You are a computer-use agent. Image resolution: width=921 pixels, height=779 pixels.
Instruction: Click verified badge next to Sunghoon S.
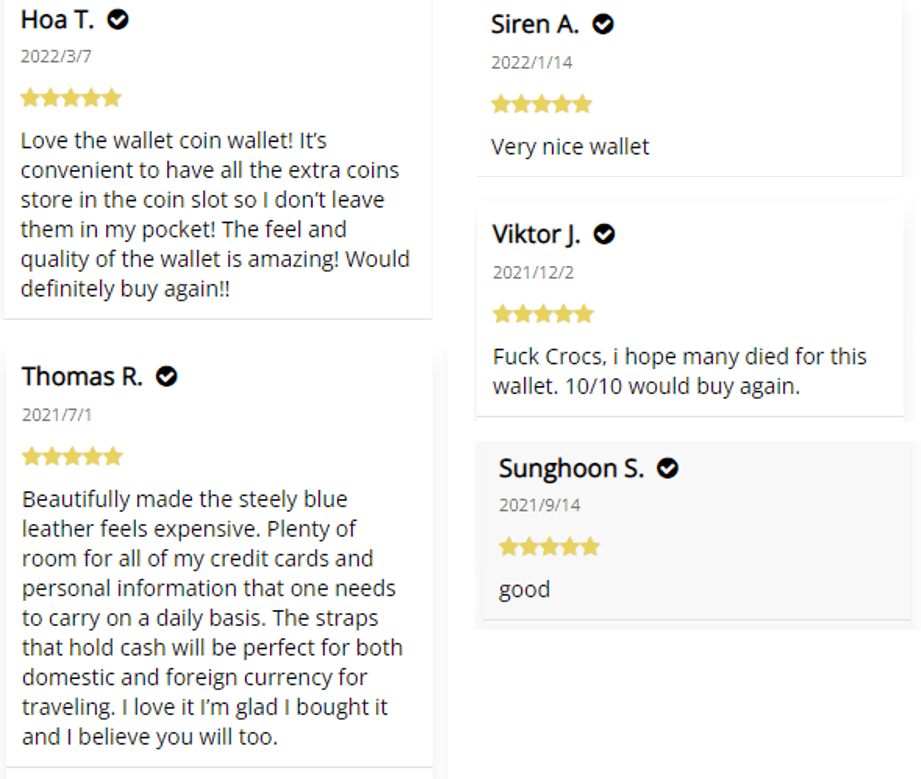[668, 468]
